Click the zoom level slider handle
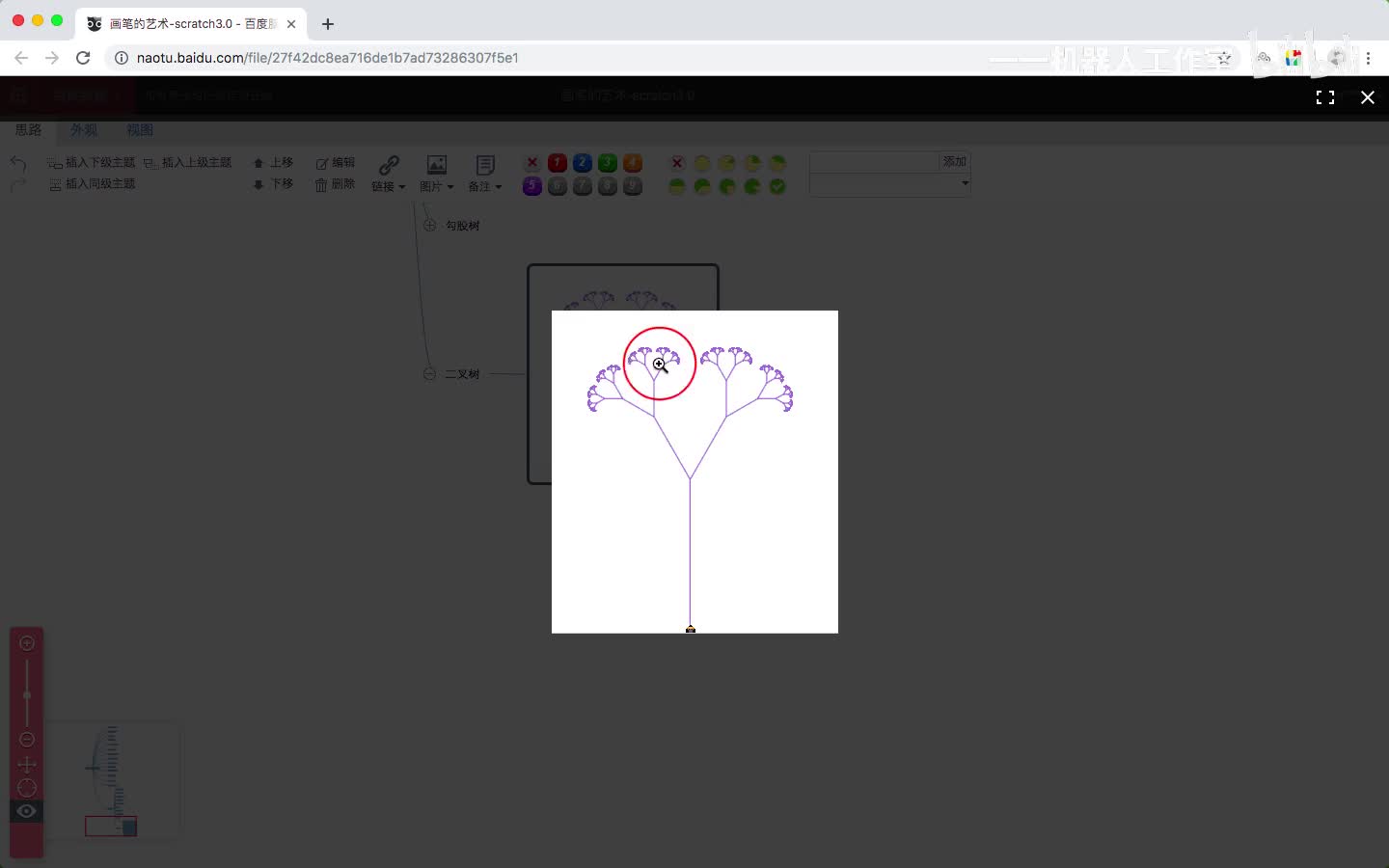The width and height of the screenshot is (1389, 868). (x=27, y=694)
